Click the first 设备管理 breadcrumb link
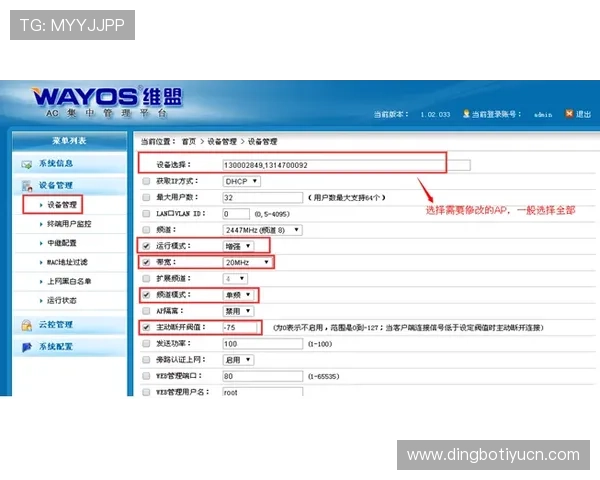The image size is (600, 480). pos(222,142)
